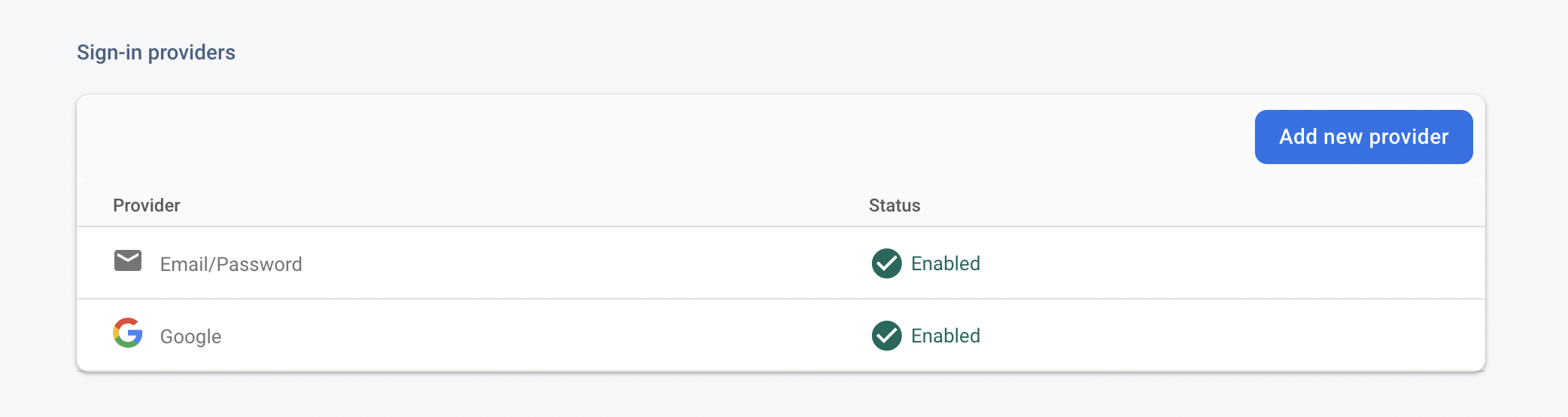Click the Sign-in providers heading

click(156, 53)
